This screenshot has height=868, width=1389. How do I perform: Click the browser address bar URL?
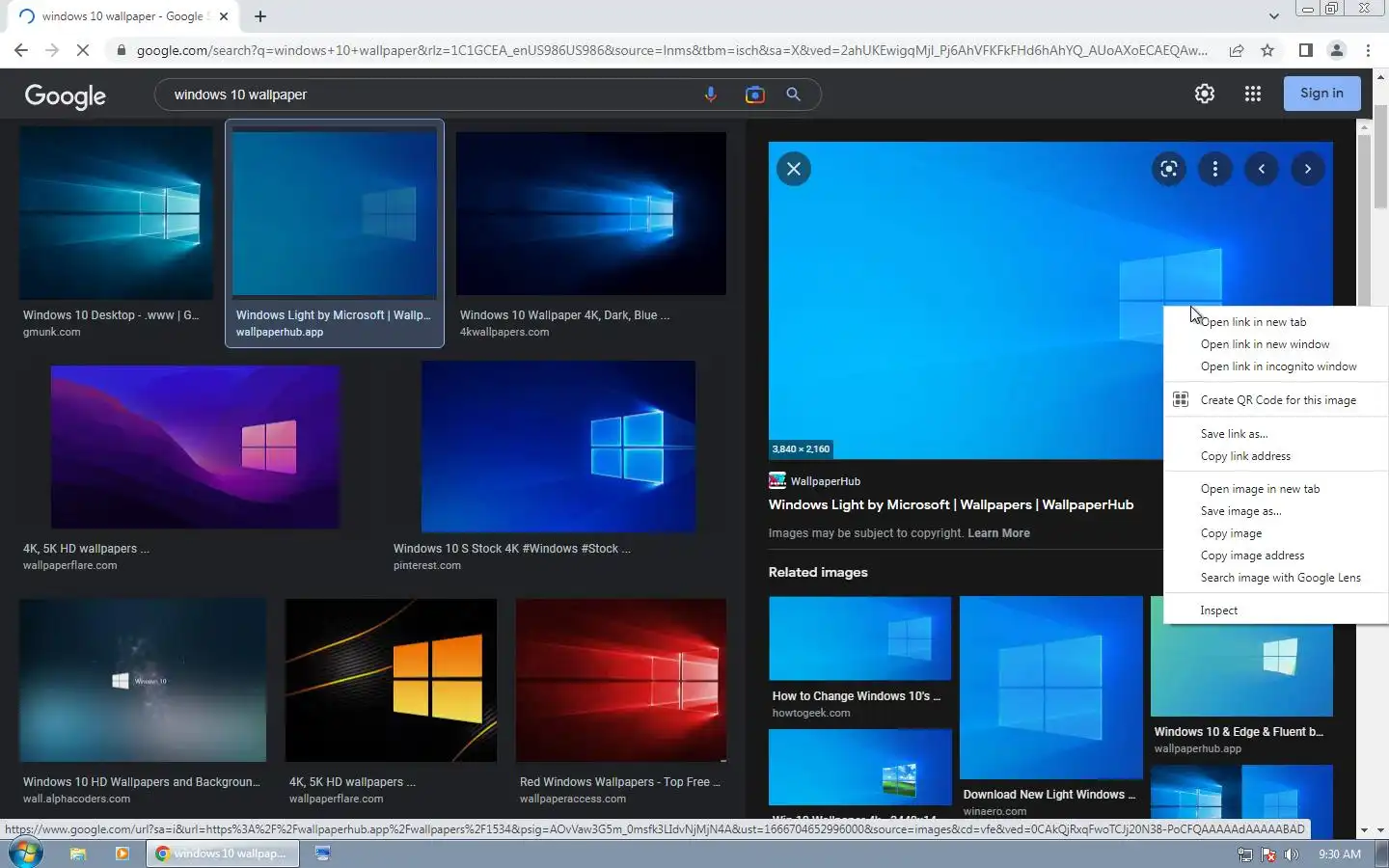tap(671, 50)
